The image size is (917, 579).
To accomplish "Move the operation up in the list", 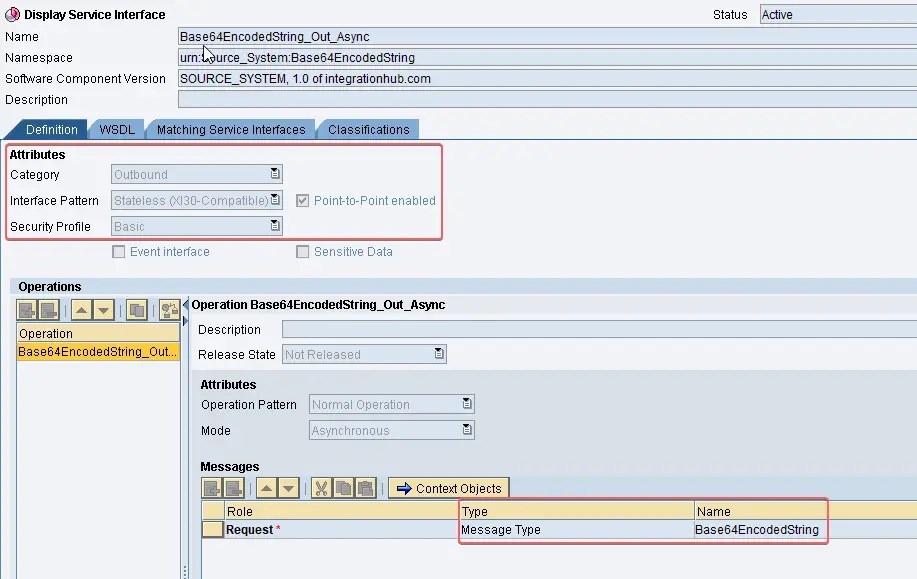I will coord(82,309).
